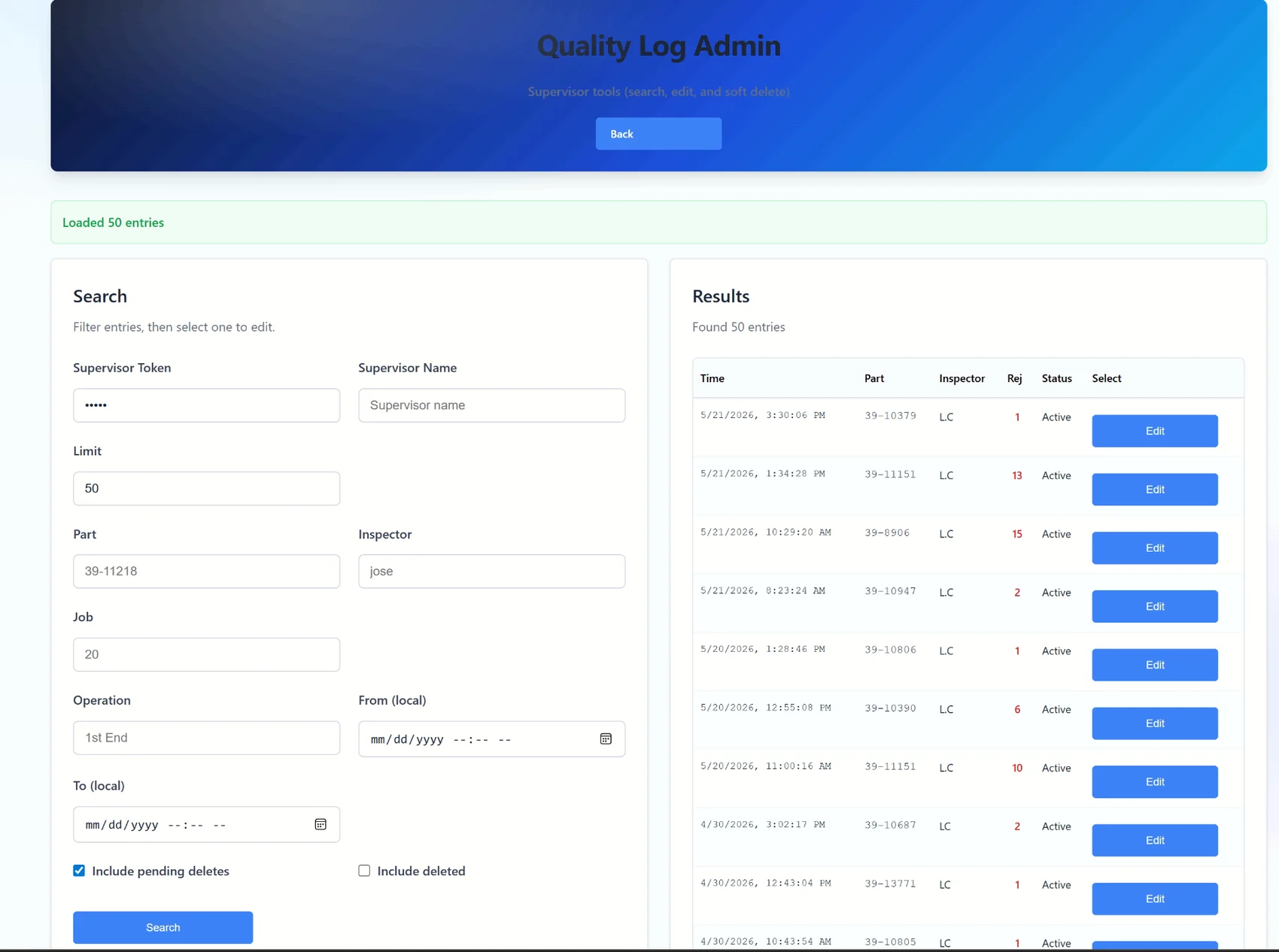Click the Part column header

873,378
